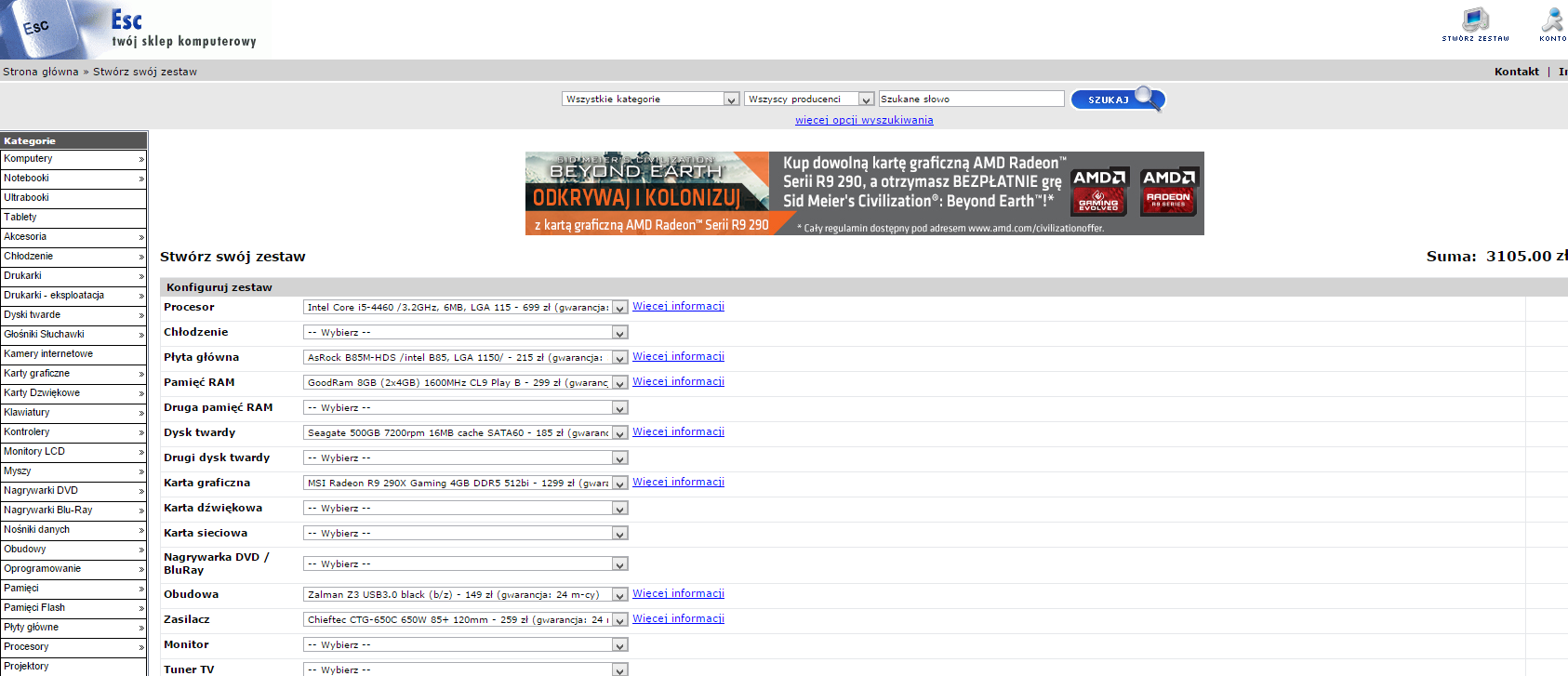Viewport: 1568px width, 676px height.
Task: Open Karty Dźwiękowe category
Action: click(73, 393)
